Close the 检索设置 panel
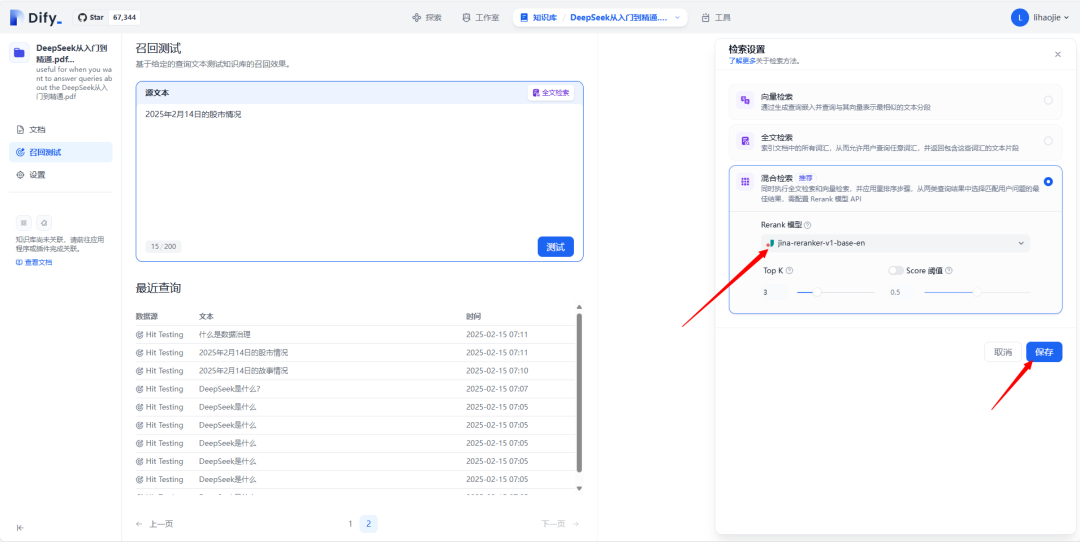Screen dimensions: 1080x542 [1058, 54]
